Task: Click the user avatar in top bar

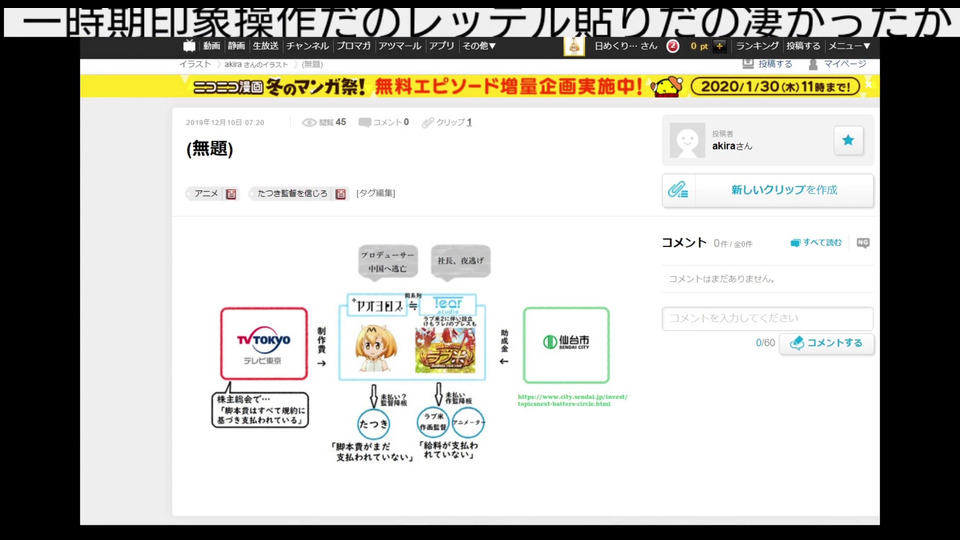Action: coord(574,47)
